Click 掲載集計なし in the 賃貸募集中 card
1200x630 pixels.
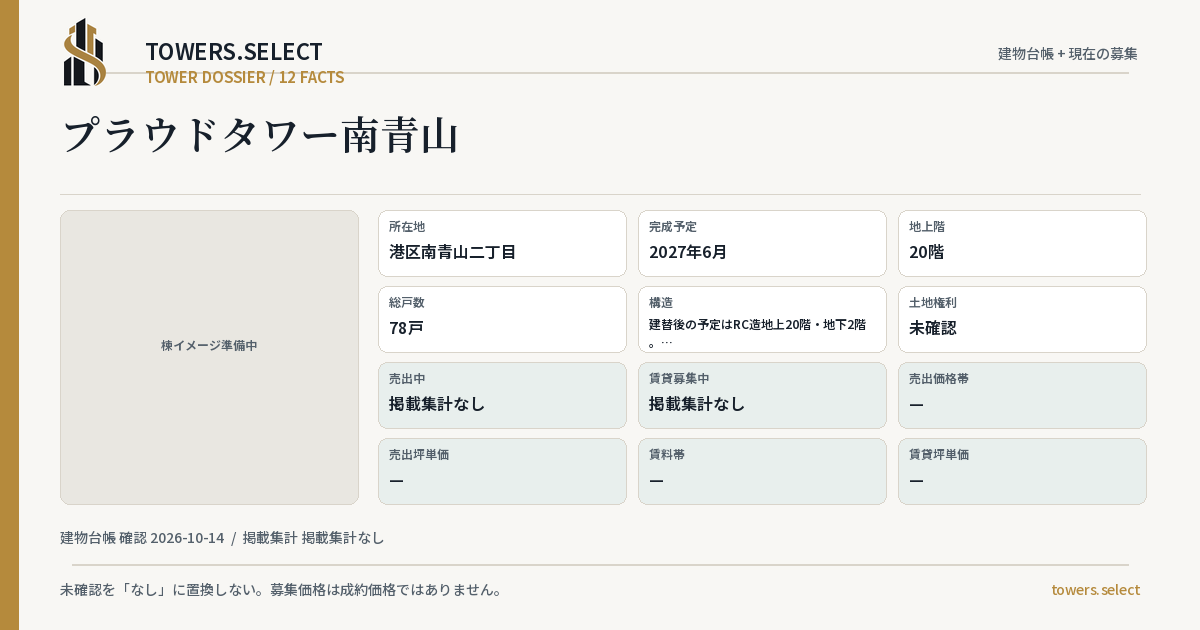point(697,404)
